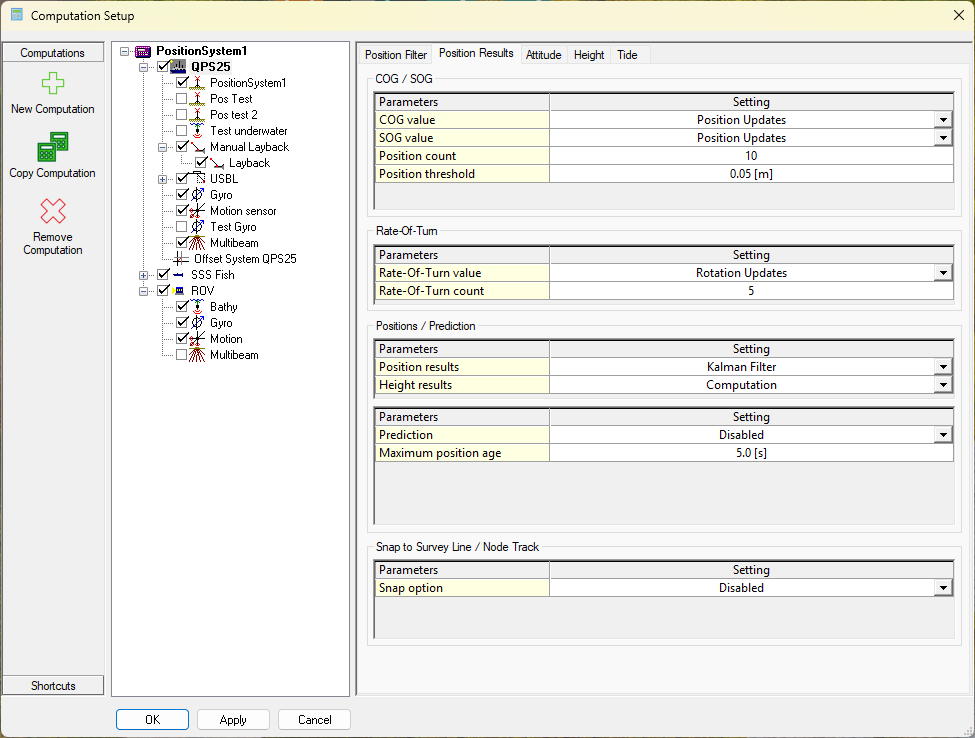The width and height of the screenshot is (975, 738).
Task: Enable the Pos Test checkbox
Action: pyautogui.click(x=181, y=99)
